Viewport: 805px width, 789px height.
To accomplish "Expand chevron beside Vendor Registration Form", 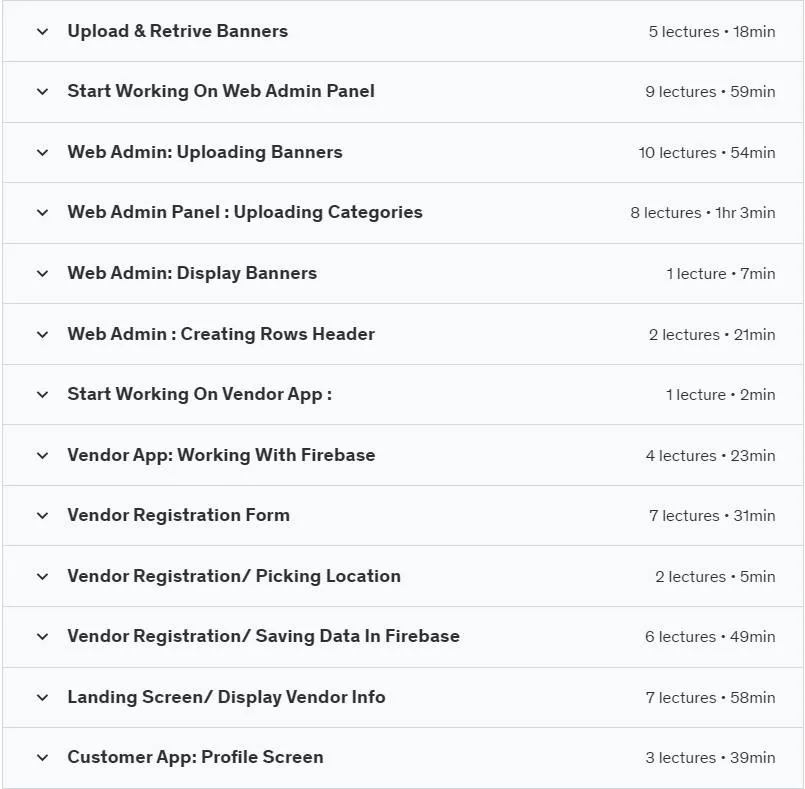I will [x=43, y=516].
